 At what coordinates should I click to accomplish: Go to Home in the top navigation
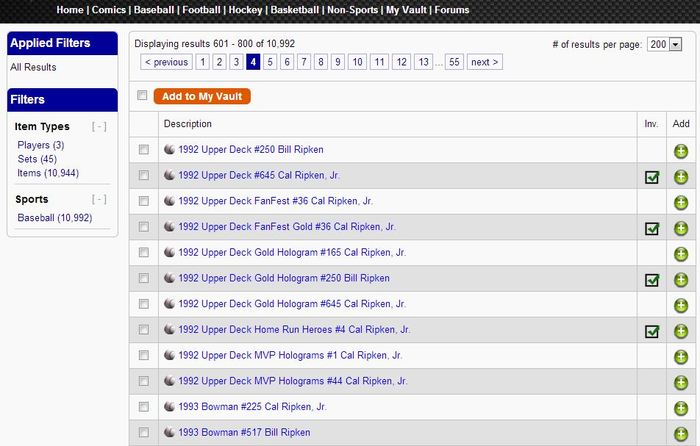click(70, 10)
